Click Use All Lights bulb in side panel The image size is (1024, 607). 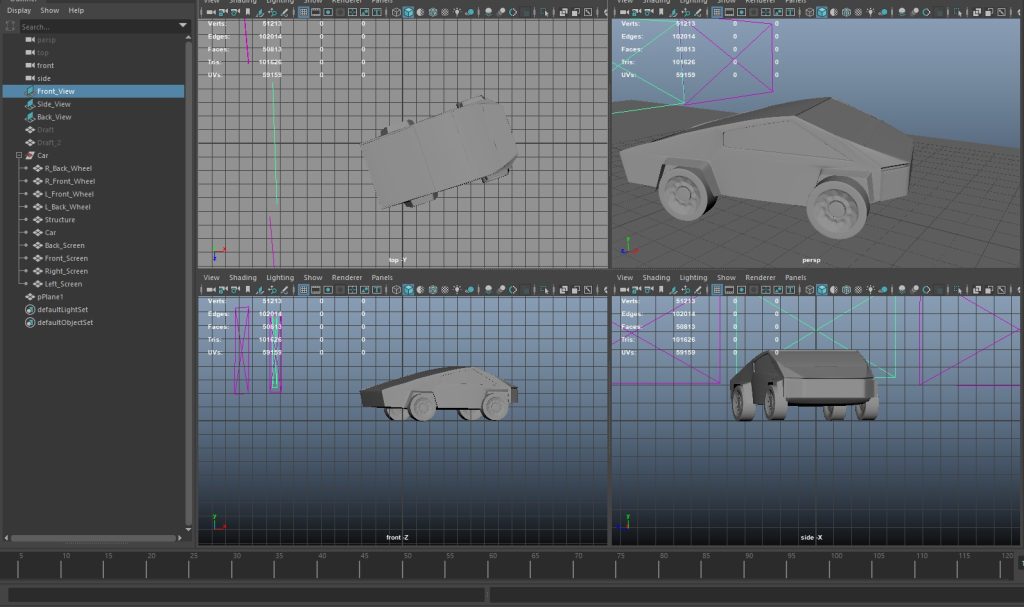(x=871, y=289)
